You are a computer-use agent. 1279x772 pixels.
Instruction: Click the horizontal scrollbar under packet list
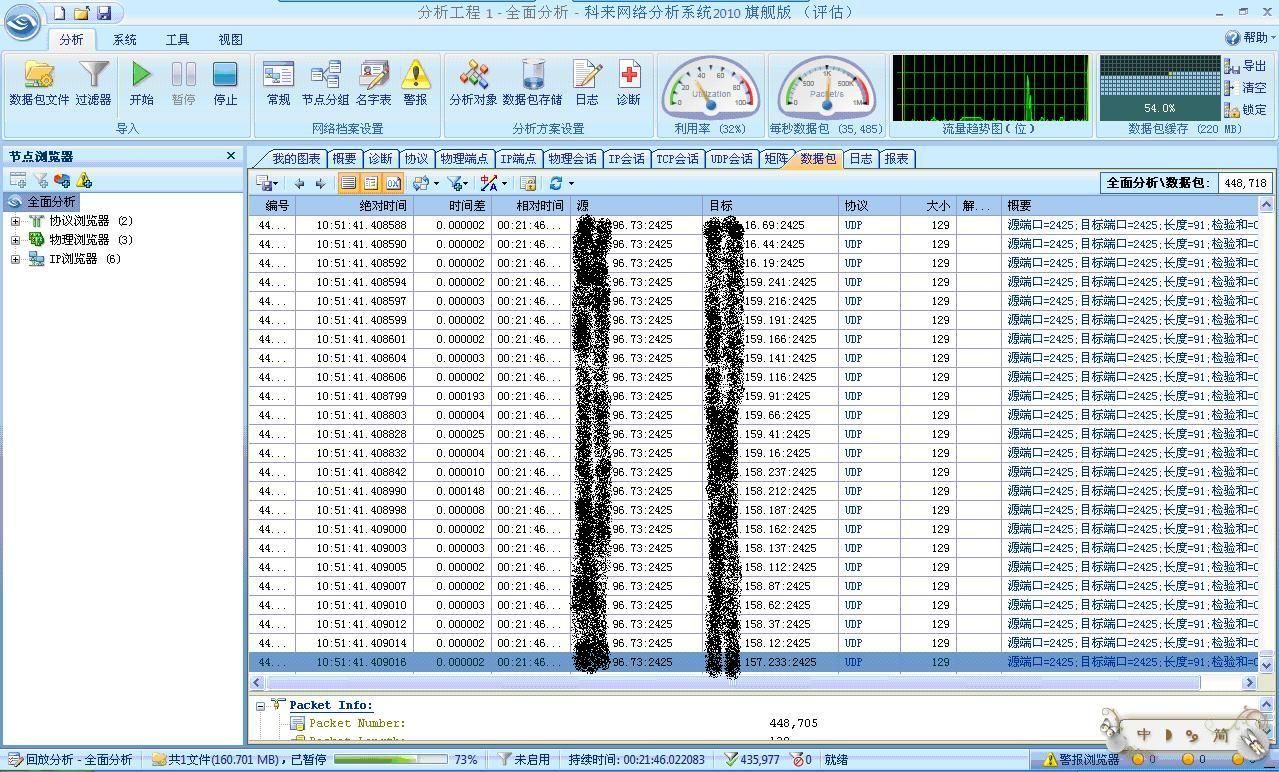point(730,682)
